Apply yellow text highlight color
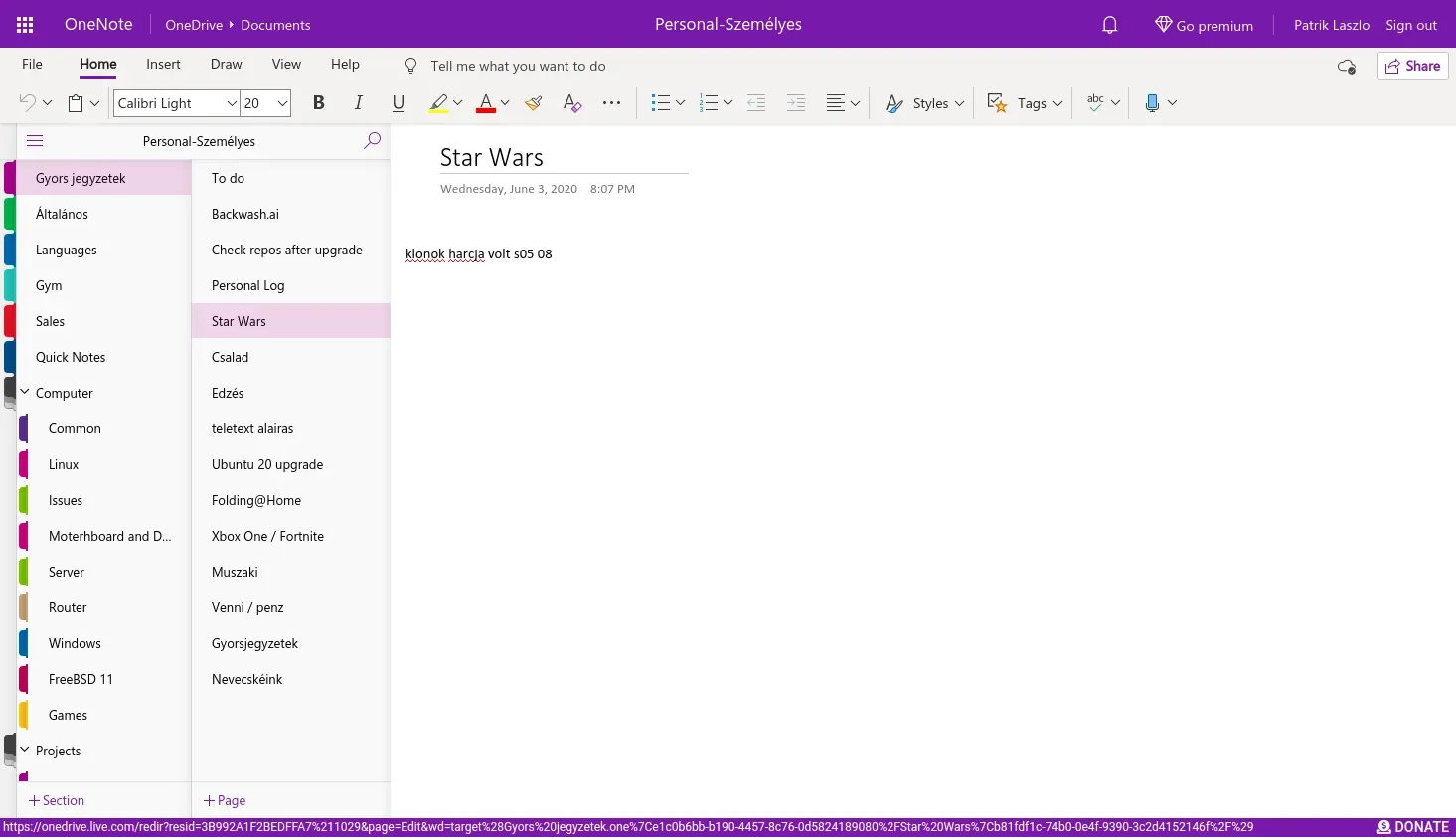The width and height of the screenshot is (1456, 837). tap(438, 102)
